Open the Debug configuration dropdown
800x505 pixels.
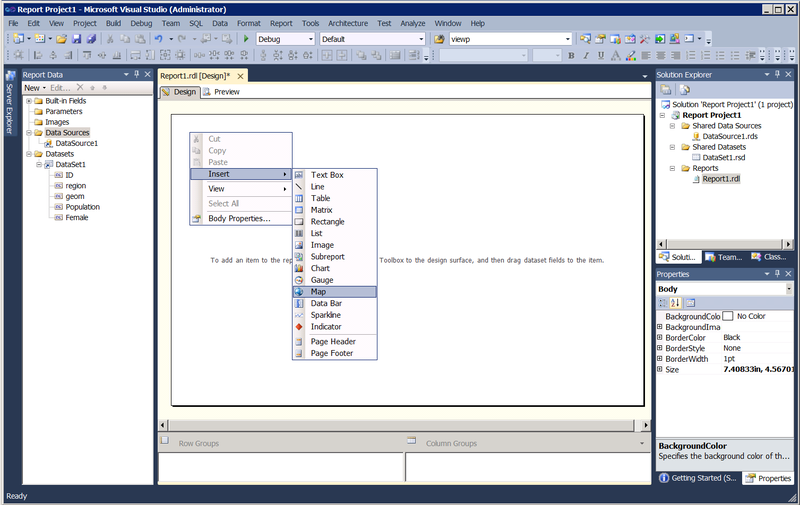[310, 39]
